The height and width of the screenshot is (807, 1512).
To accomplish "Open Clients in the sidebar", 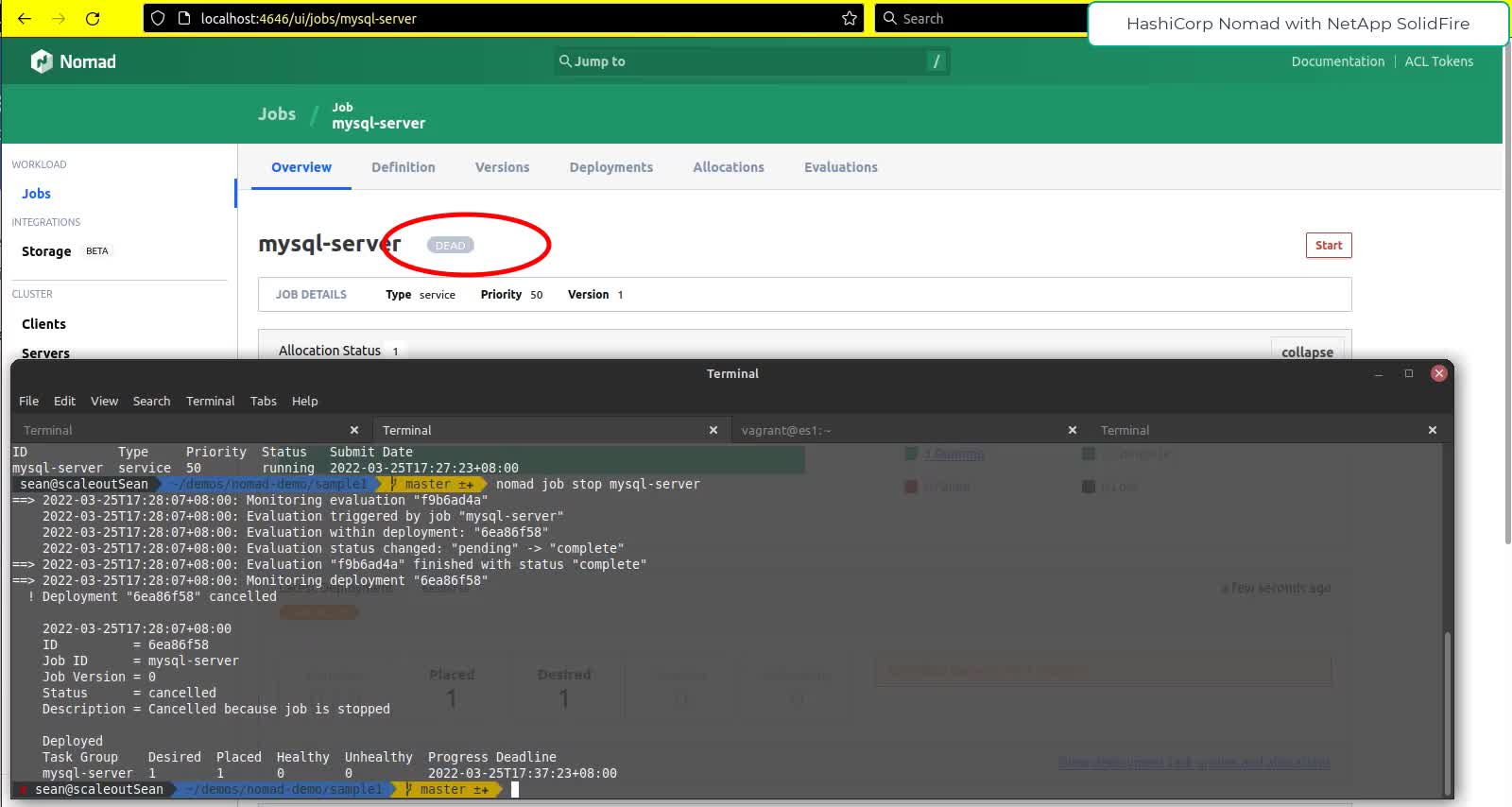I will pos(43,324).
